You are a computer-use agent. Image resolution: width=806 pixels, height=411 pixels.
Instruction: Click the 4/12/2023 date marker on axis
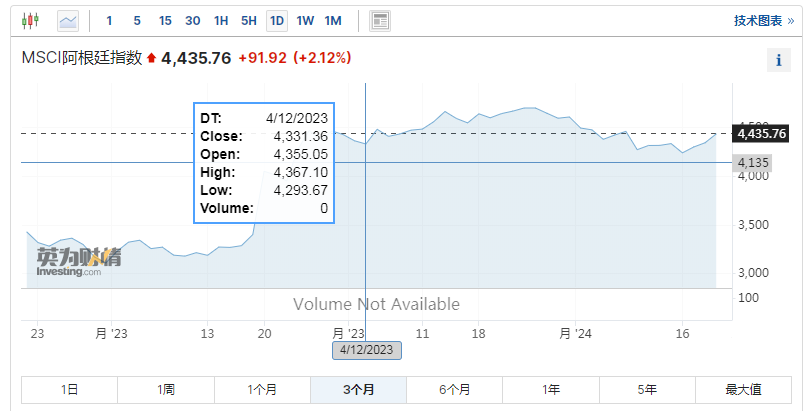pyautogui.click(x=367, y=350)
